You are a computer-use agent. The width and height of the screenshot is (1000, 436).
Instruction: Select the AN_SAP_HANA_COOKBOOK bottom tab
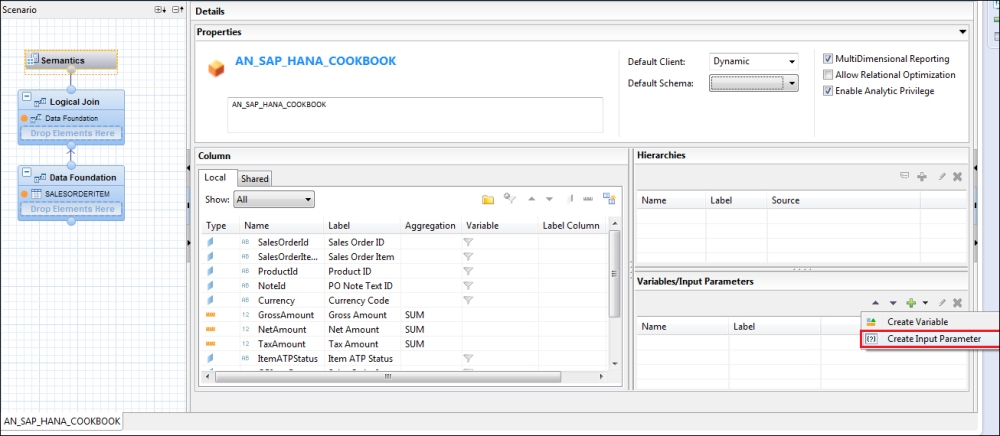pos(62,421)
